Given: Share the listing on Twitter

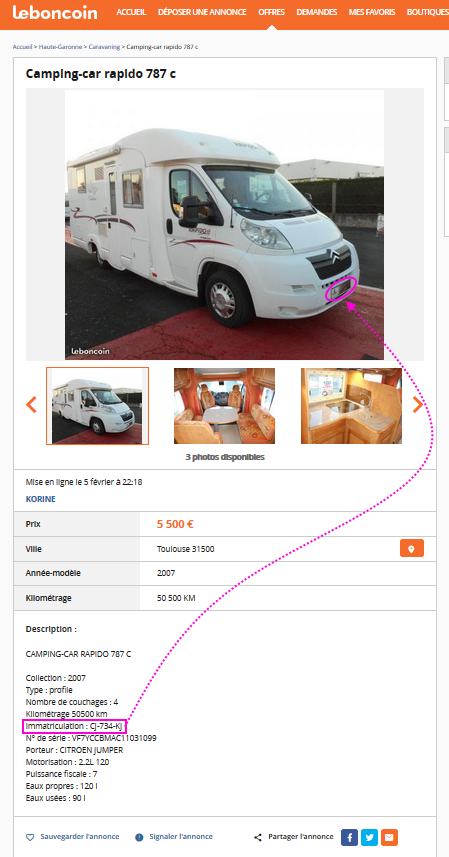Looking at the screenshot, I should (x=369, y=837).
